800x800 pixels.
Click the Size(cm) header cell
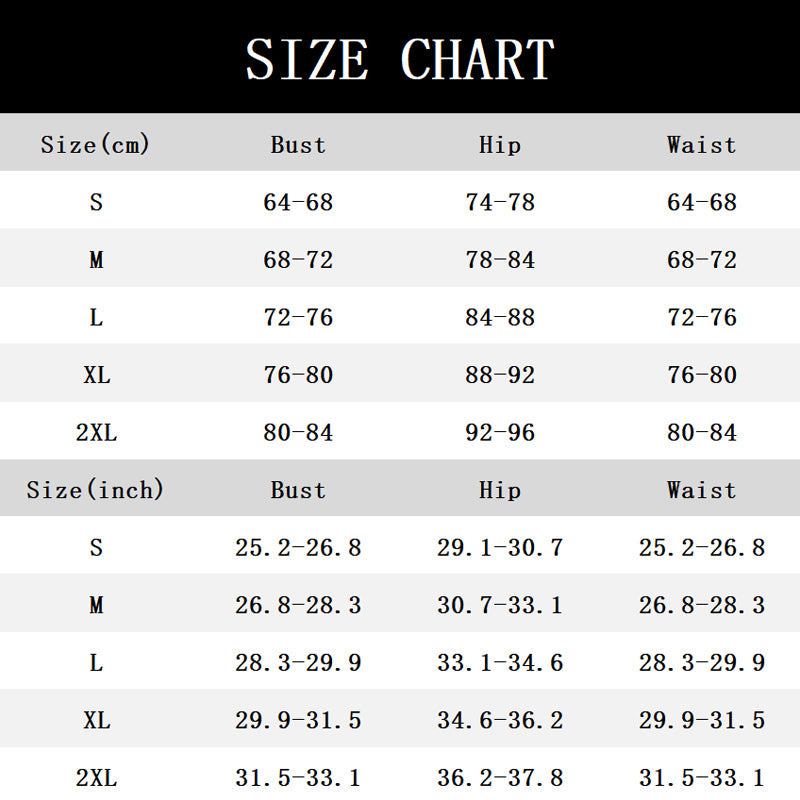(96, 145)
